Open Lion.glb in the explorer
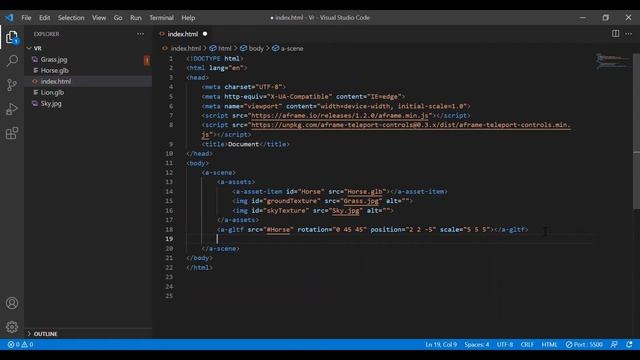The width and height of the screenshot is (640, 360). [x=52, y=93]
